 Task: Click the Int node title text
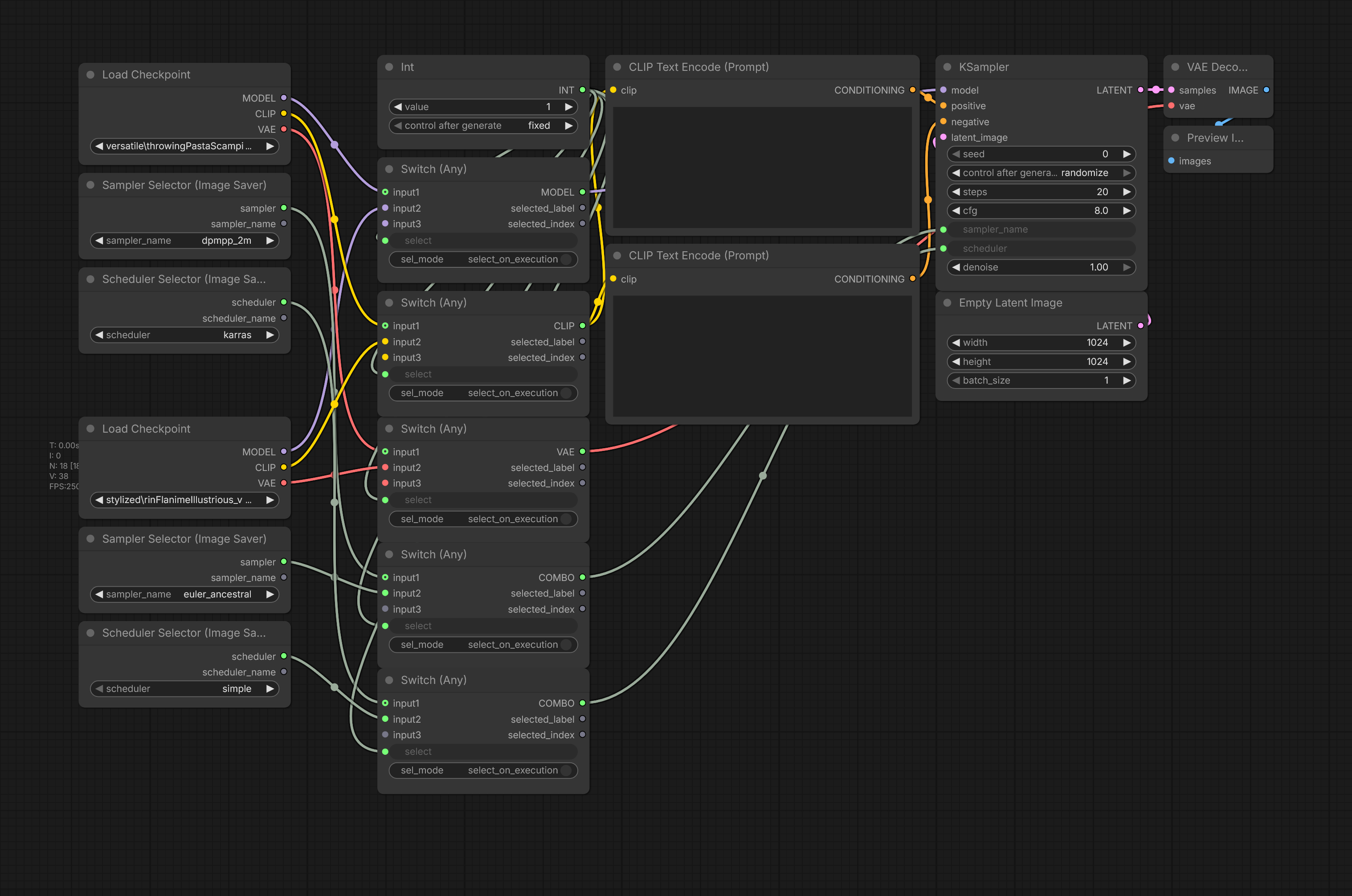click(x=407, y=67)
